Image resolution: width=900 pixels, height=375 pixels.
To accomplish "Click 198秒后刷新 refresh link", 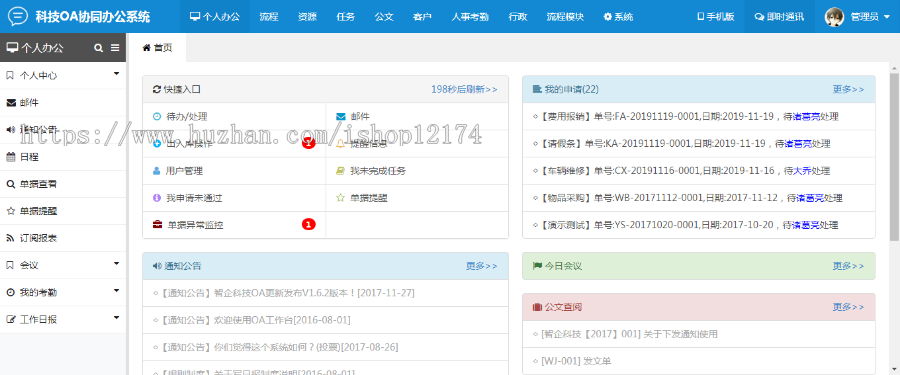I will click(464, 89).
